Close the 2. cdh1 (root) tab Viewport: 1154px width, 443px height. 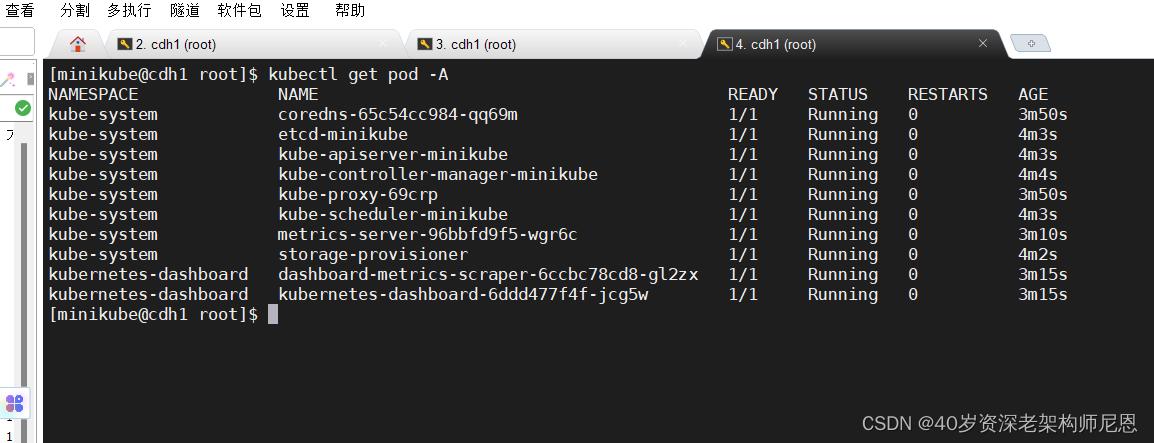click(x=383, y=44)
